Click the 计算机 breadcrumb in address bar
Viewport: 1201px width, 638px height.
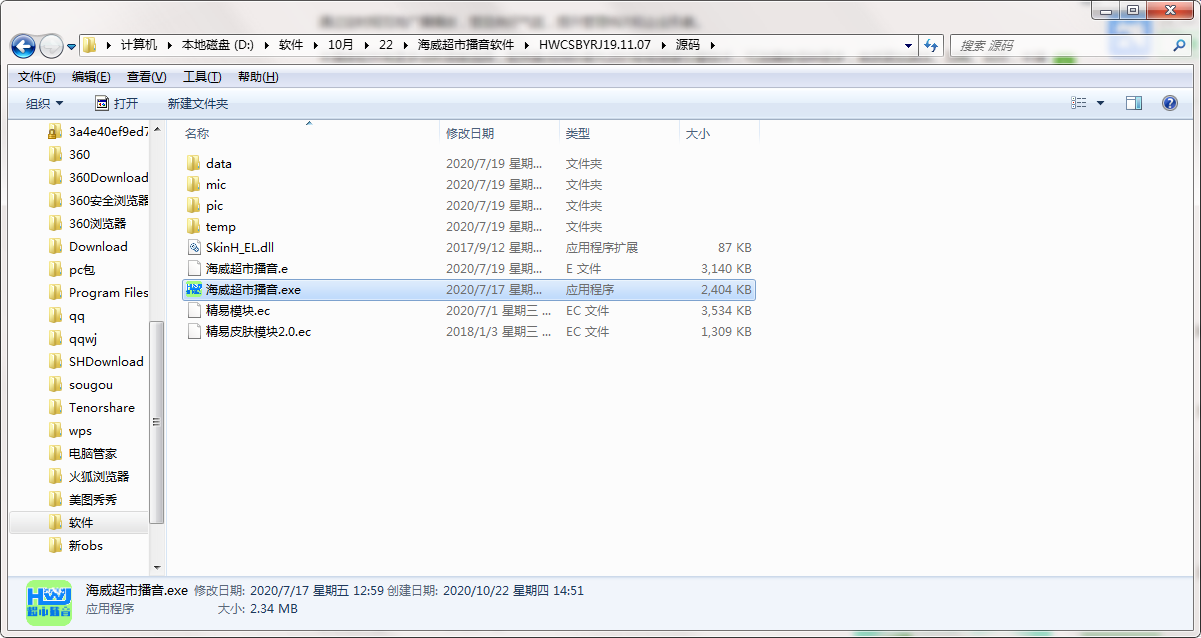(x=139, y=45)
